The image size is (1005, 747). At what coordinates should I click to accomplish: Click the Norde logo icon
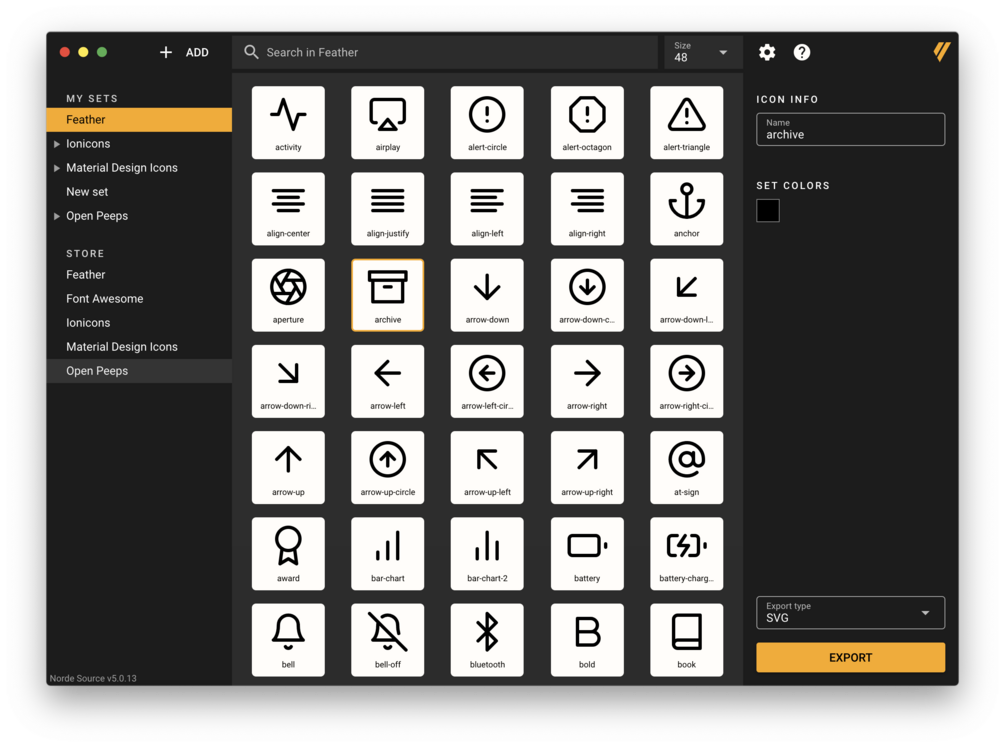[x=941, y=52]
